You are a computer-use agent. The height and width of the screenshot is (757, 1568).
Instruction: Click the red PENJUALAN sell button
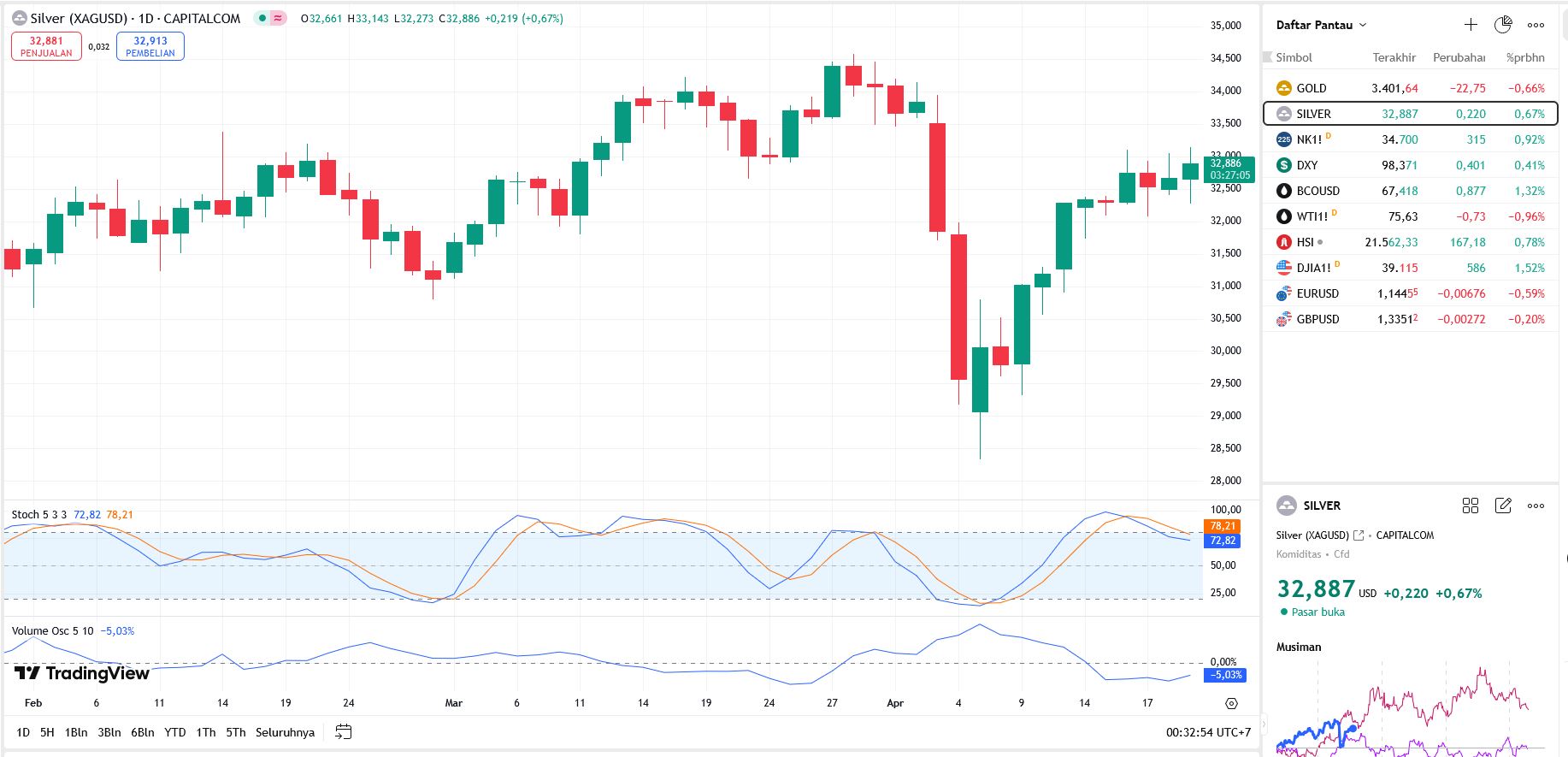[x=46, y=46]
